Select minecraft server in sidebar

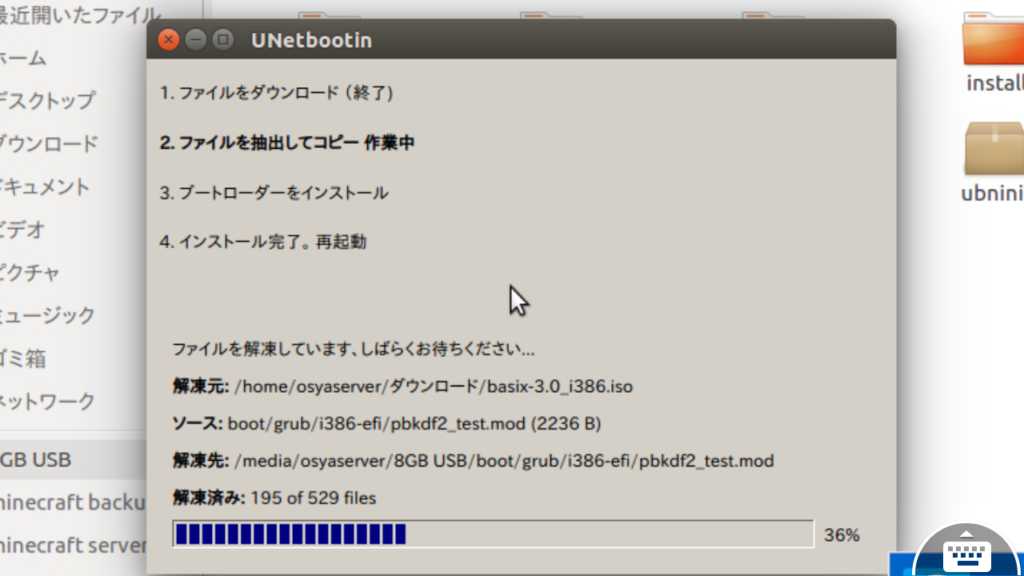pos(72,545)
